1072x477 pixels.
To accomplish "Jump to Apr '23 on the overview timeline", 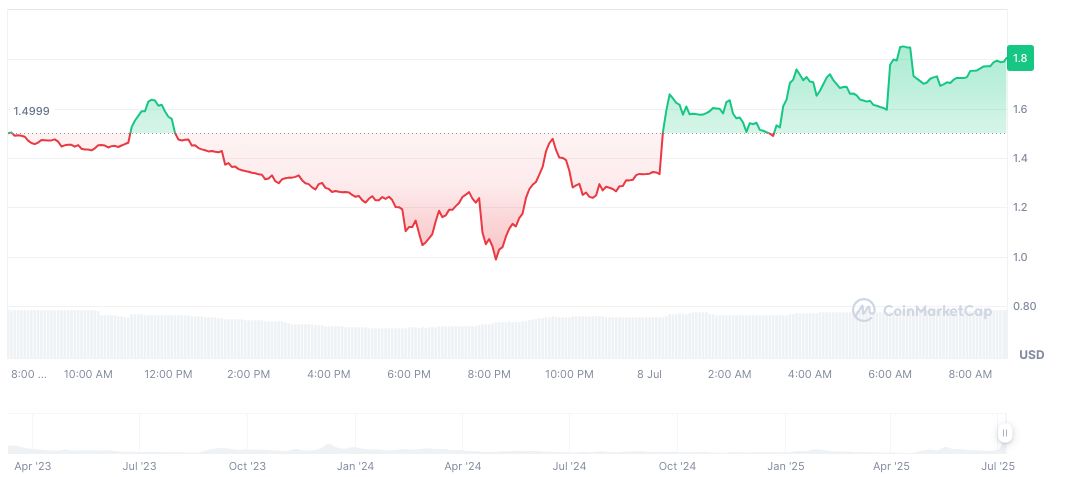I will click(32, 466).
